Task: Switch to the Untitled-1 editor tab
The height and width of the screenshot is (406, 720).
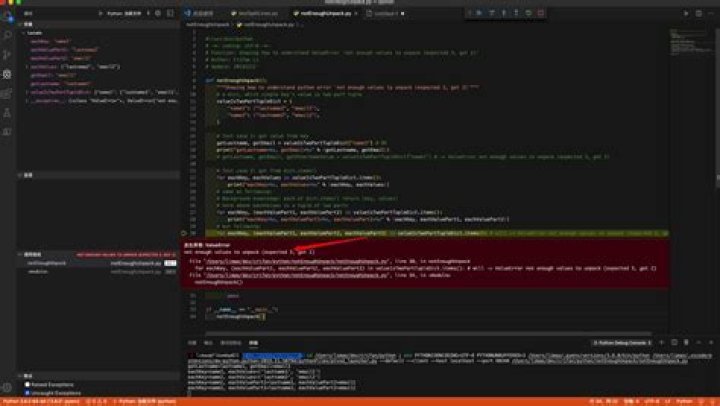Action: point(385,13)
